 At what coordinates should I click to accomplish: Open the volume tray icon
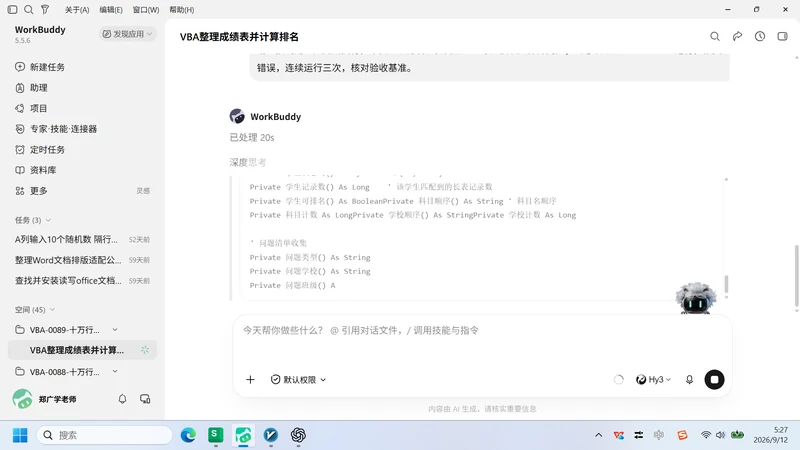(720, 435)
